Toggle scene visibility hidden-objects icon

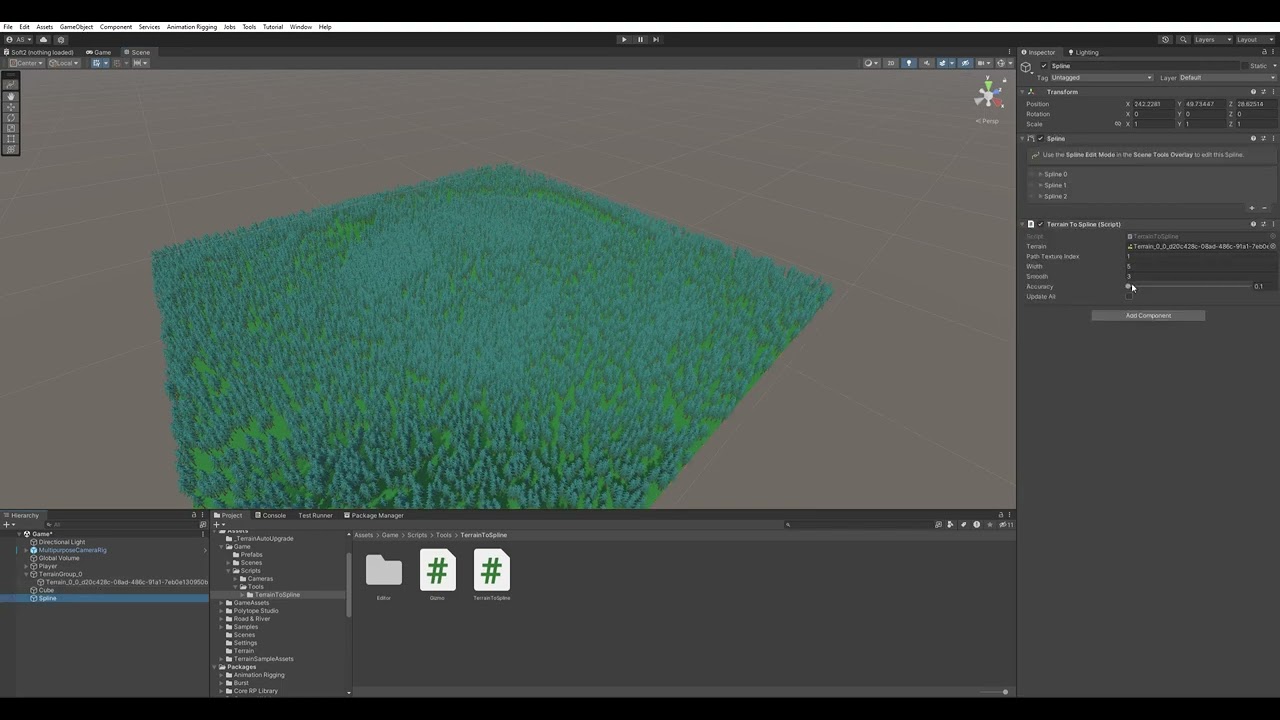(x=965, y=63)
